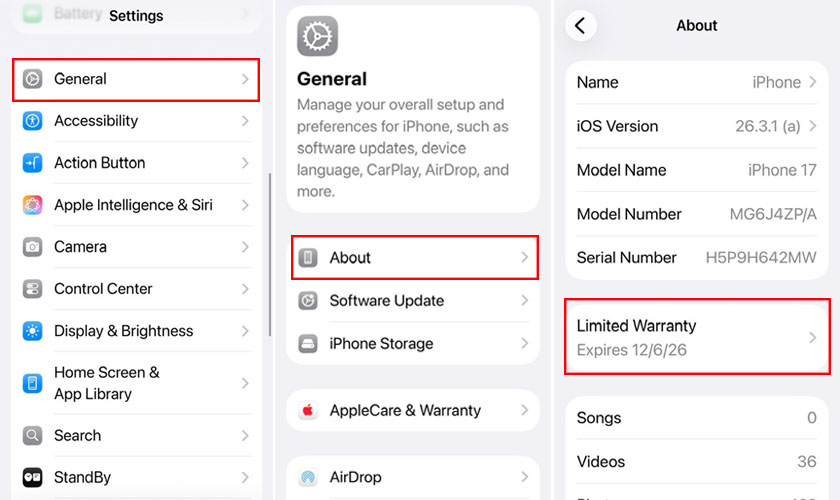Click the Name iPhone value
Image resolution: width=840 pixels, height=500 pixels.
click(776, 82)
